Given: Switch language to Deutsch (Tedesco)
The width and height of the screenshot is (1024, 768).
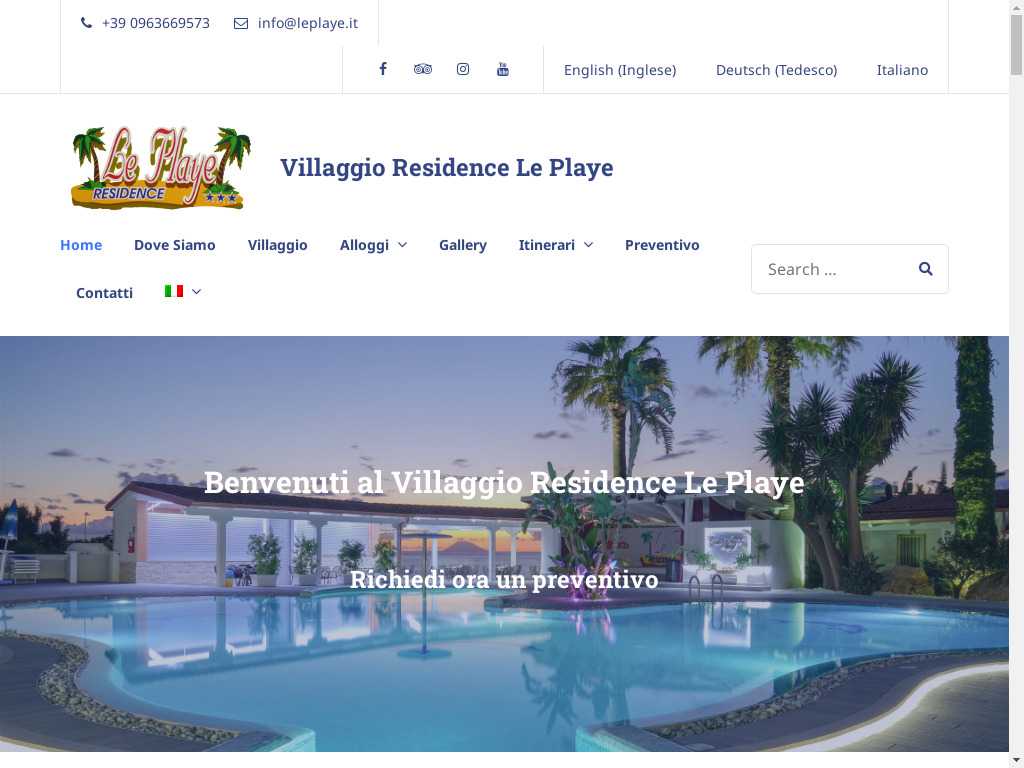Looking at the screenshot, I should coord(776,70).
